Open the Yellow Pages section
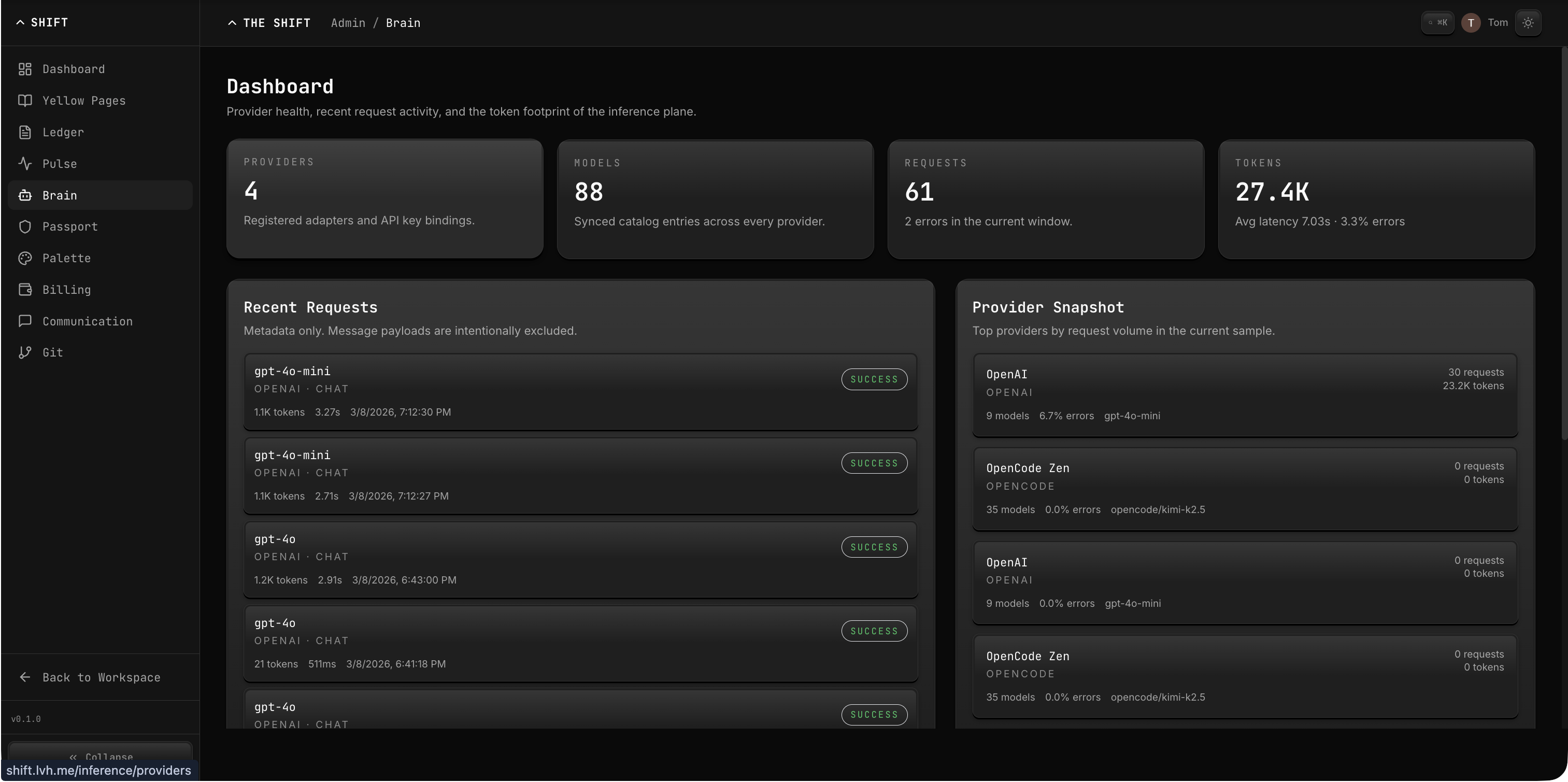The image size is (1568, 782). (x=84, y=101)
